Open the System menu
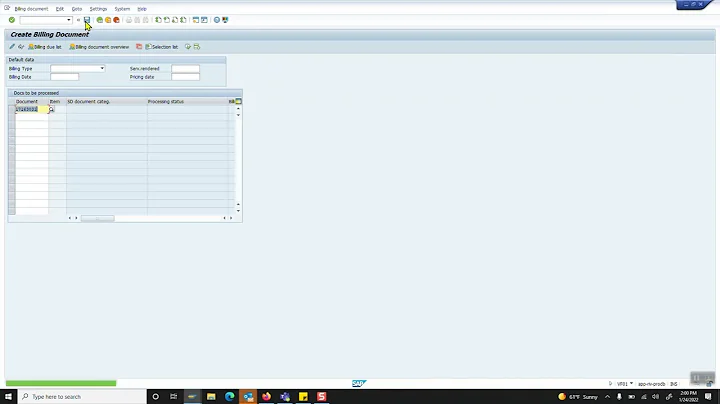Screen dimensions: 720x404 click(x=122, y=9)
